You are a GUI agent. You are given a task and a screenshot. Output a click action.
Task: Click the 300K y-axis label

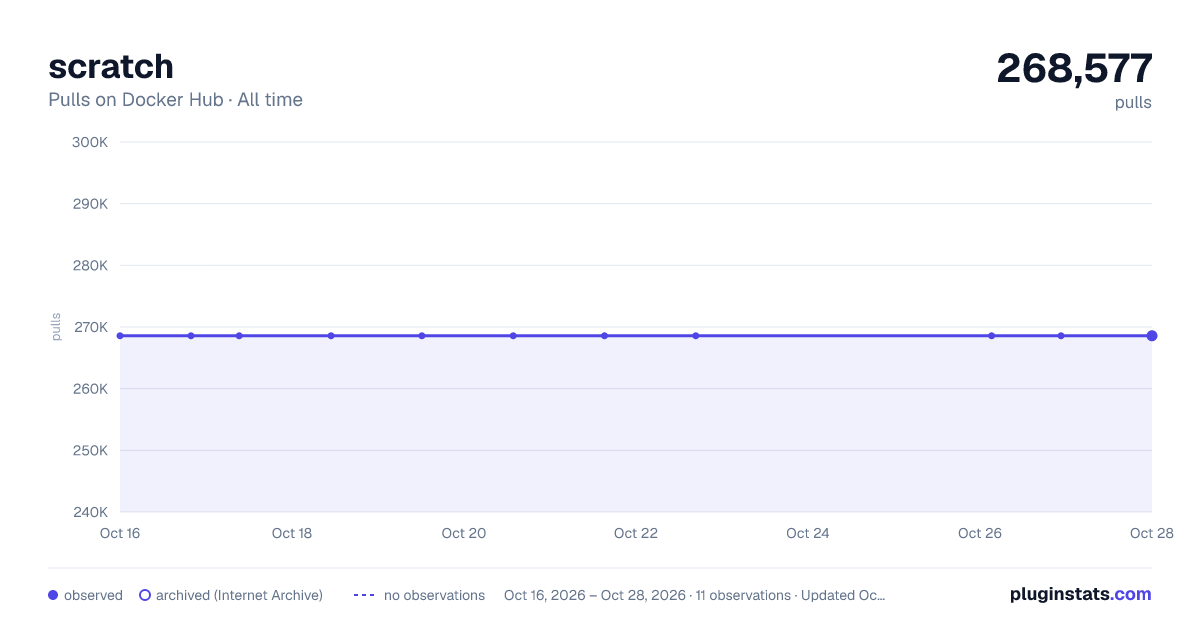click(x=90, y=142)
